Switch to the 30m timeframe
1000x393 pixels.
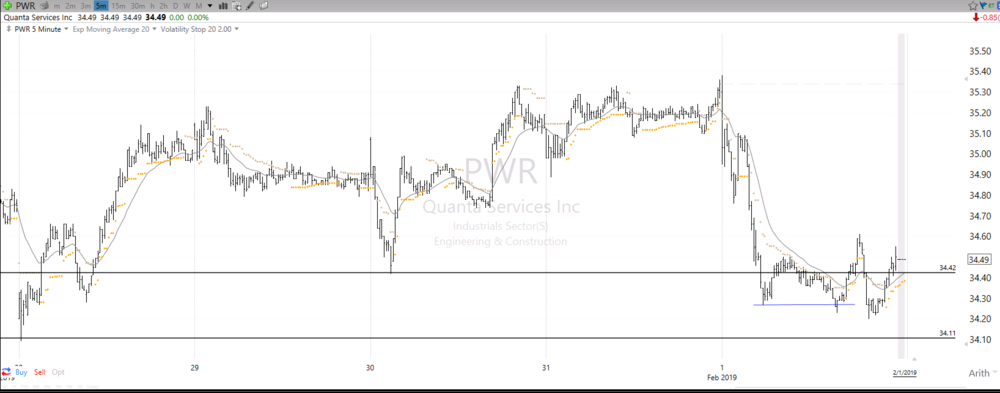pyautogui.click(x=138, y=6)
